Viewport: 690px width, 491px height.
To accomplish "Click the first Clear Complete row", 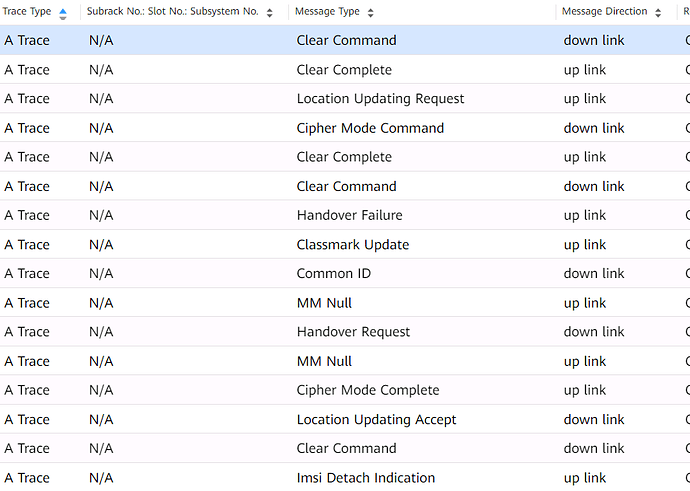I will coord(345,70).
